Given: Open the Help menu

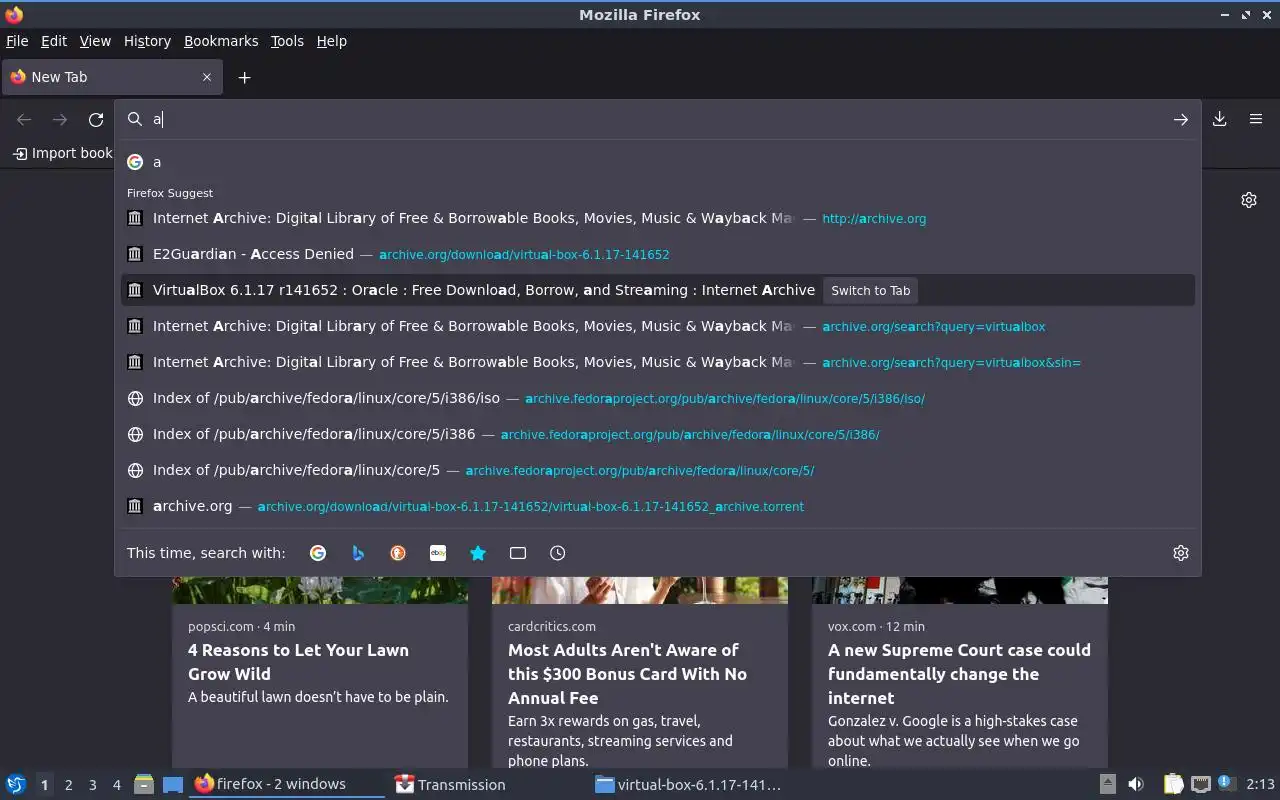Looking at the screenshot, I should (x=332, y=41).
